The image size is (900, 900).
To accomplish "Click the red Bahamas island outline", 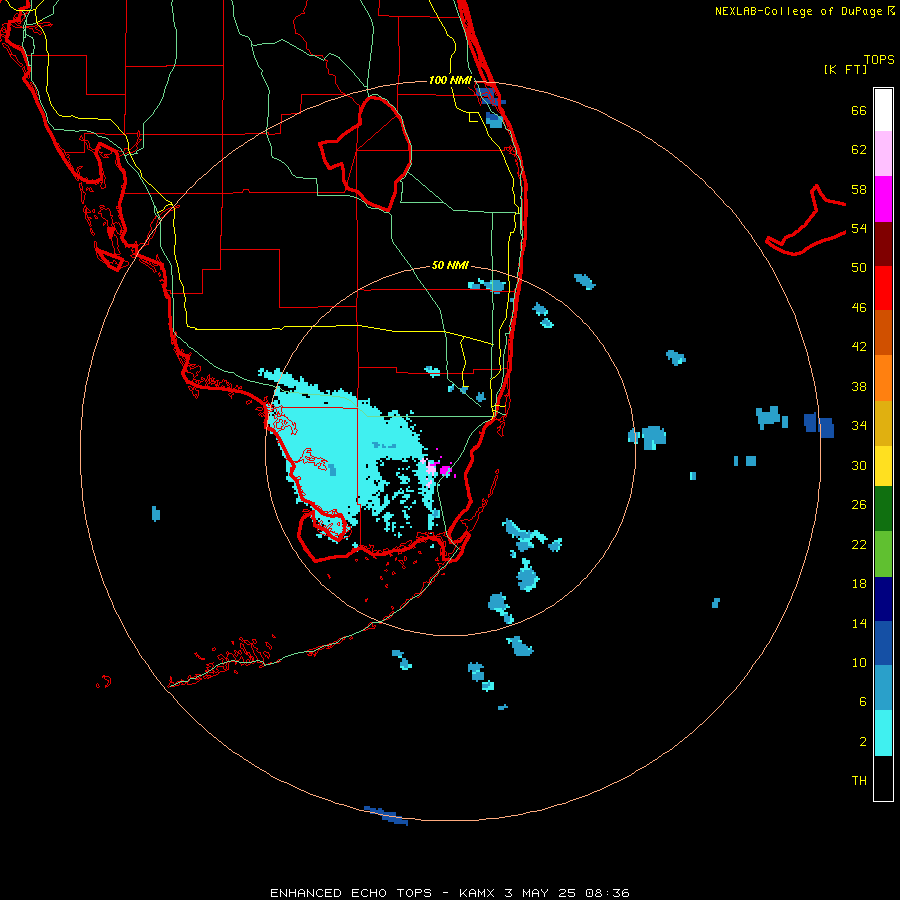I will (806, 221).
